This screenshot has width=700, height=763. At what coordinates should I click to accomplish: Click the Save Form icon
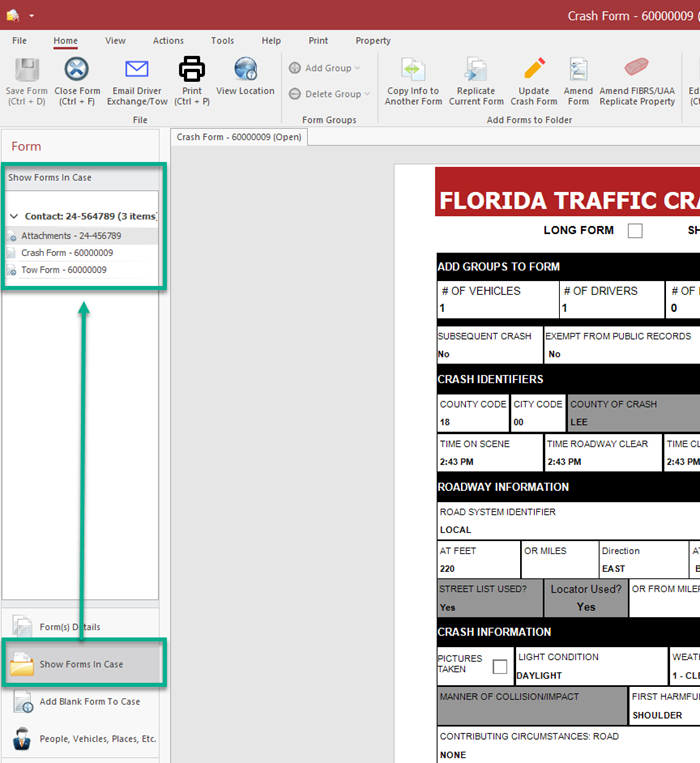point(27,70)
